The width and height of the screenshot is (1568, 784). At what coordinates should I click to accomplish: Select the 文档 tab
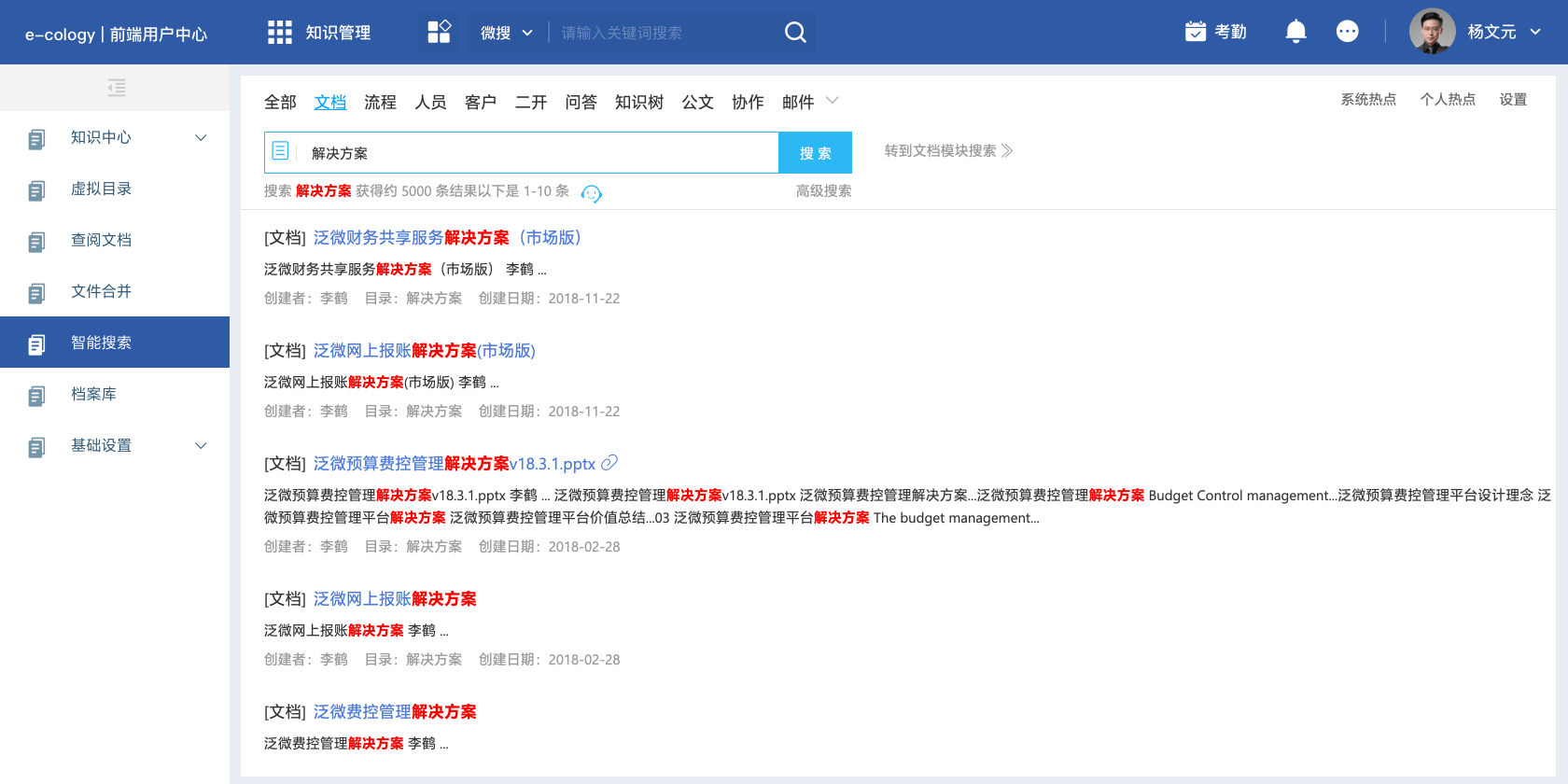[x=330, y=102]
